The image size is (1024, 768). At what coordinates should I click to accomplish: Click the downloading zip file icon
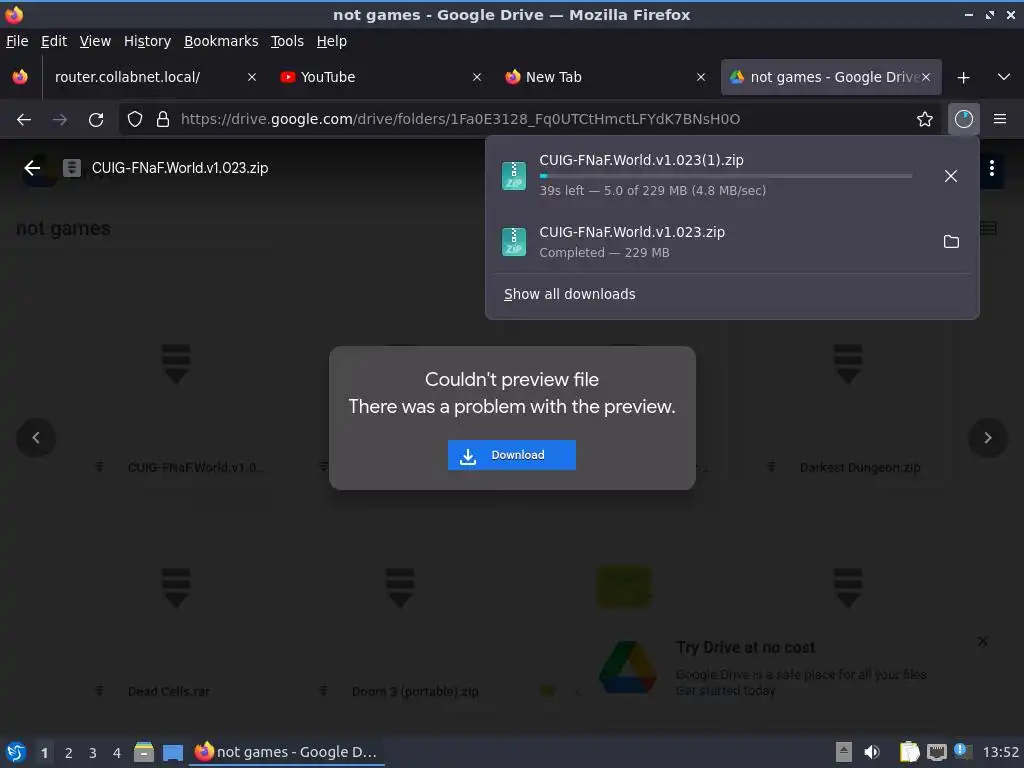[514, 176]
